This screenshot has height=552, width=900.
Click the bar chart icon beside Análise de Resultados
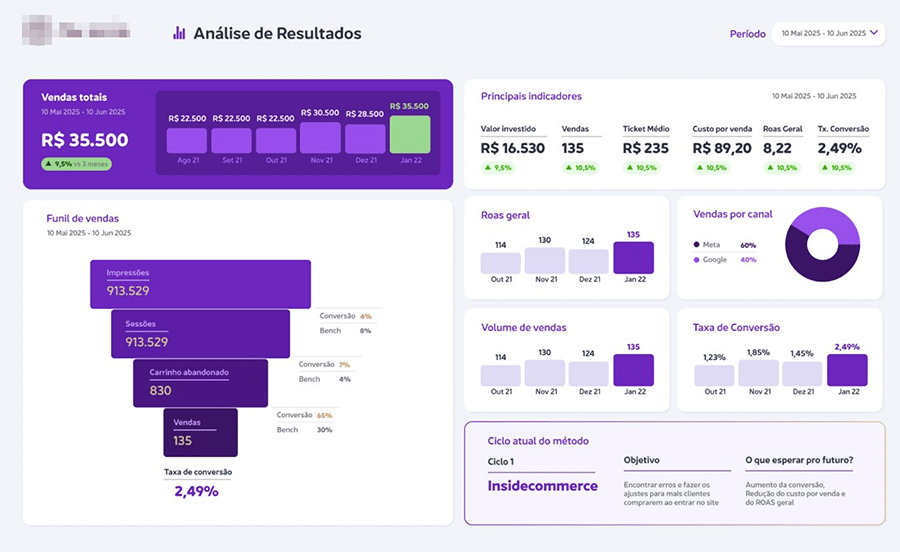179,33
